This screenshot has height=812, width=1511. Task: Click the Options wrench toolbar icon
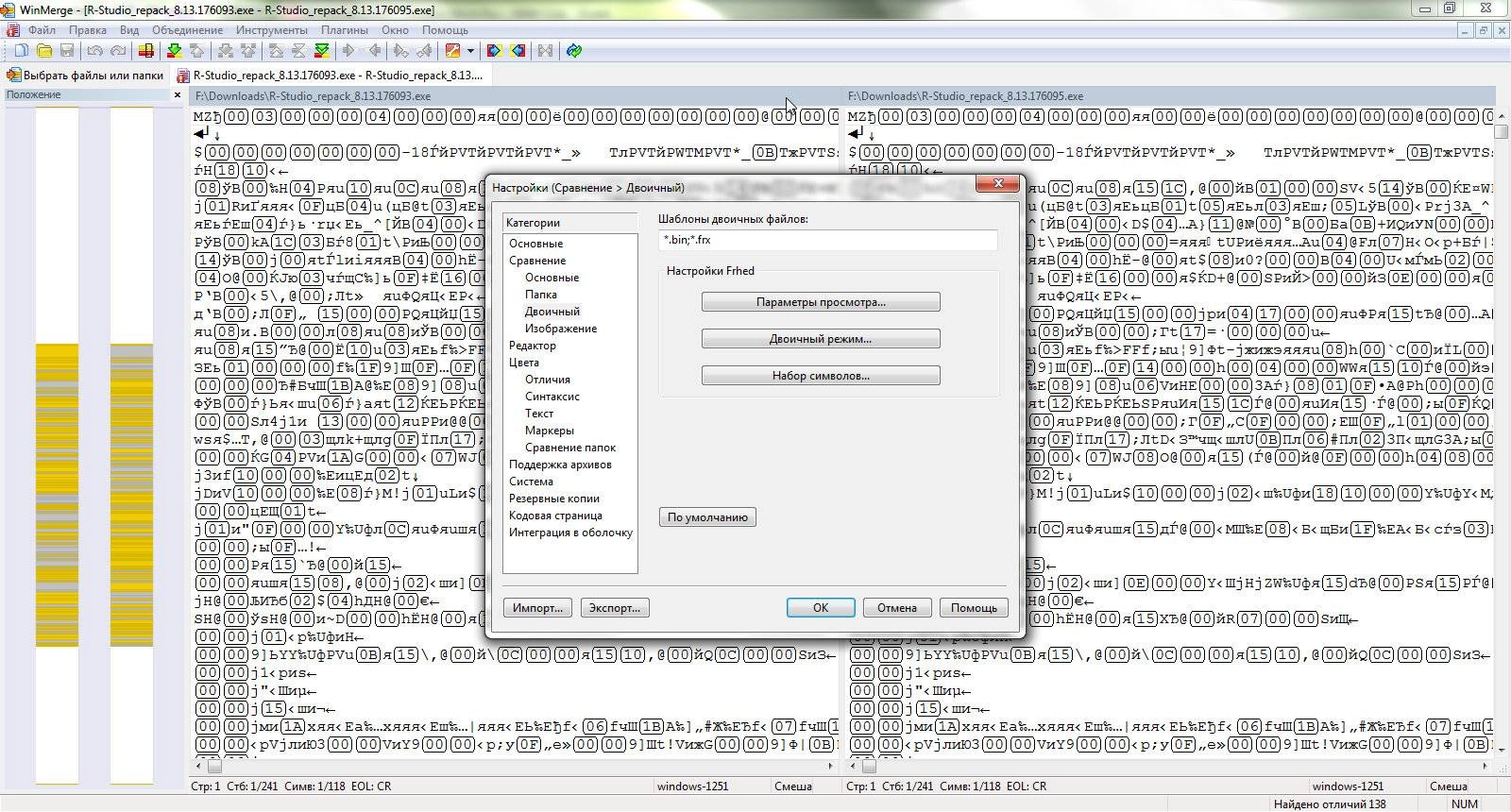453,51
